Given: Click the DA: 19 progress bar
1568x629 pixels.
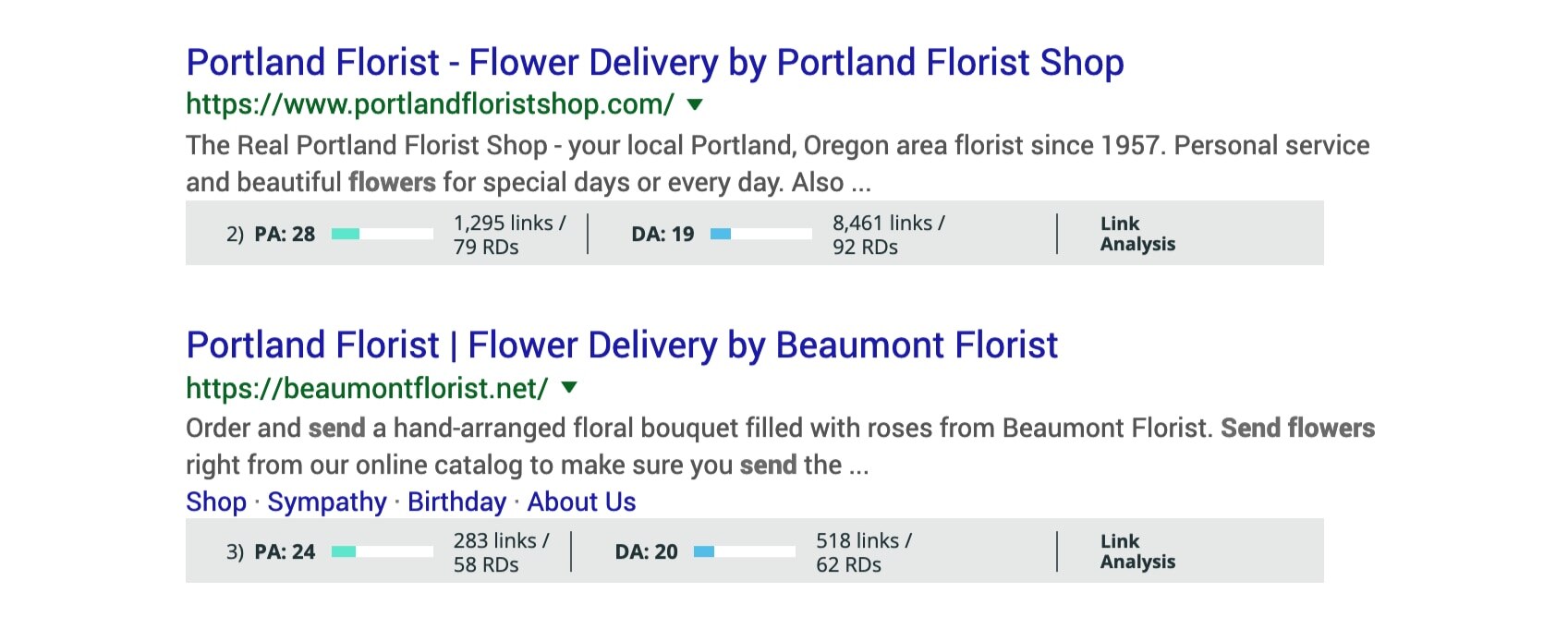Looking at the screenshot, I should 761,234.
